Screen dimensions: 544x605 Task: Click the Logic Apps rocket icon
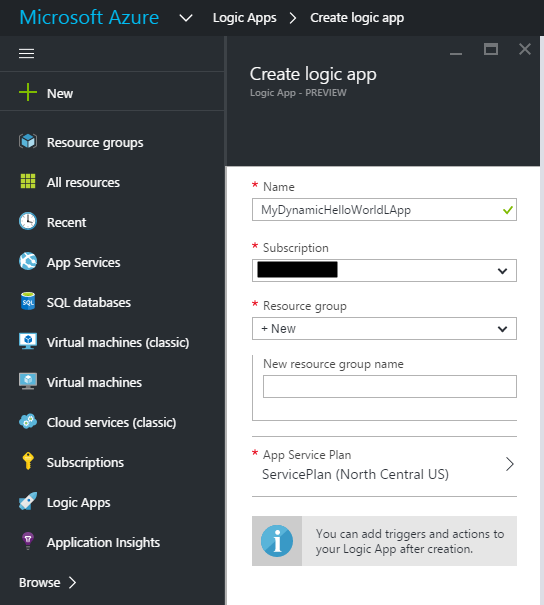tap(28, 501)
